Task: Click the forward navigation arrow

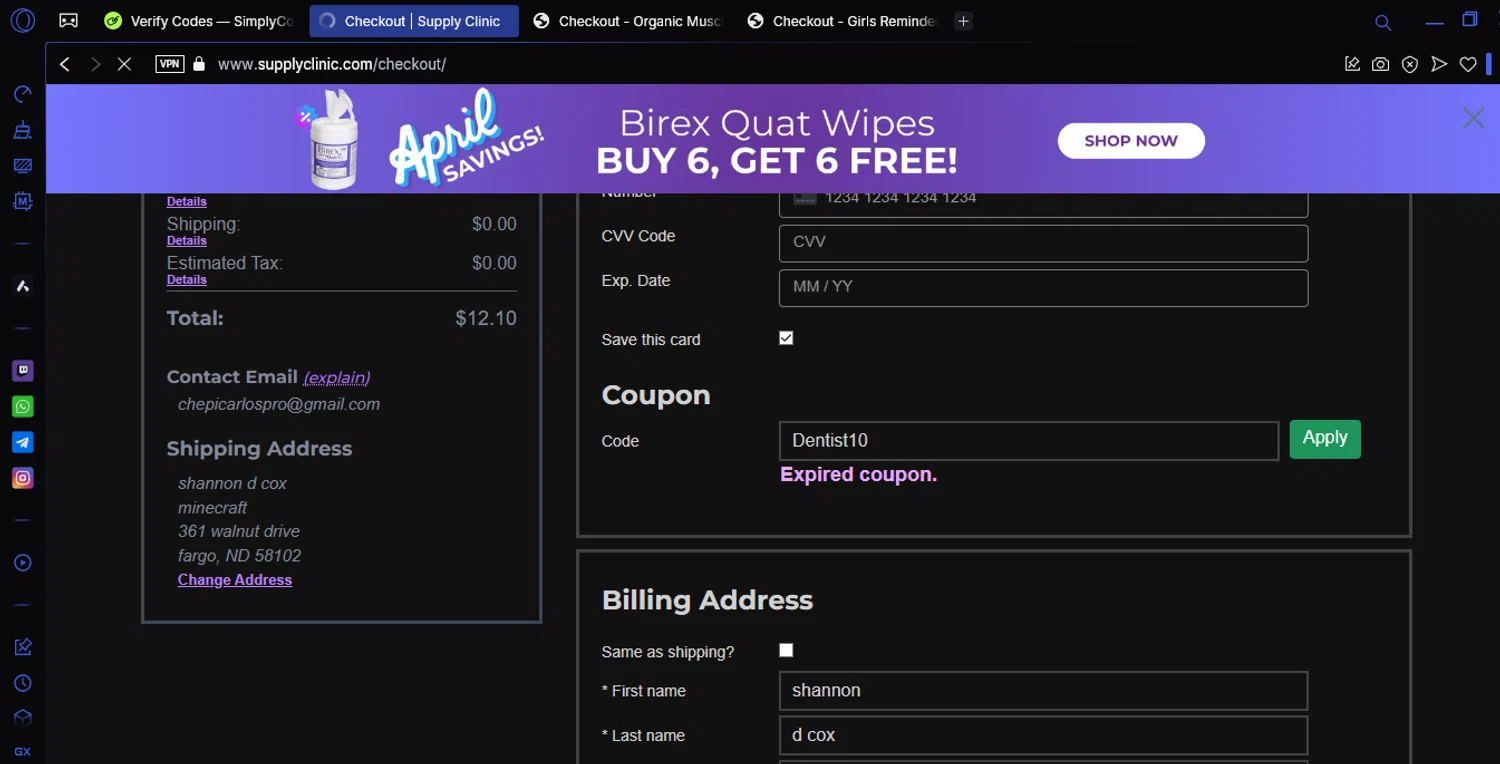Action: (x=95, y=64)
